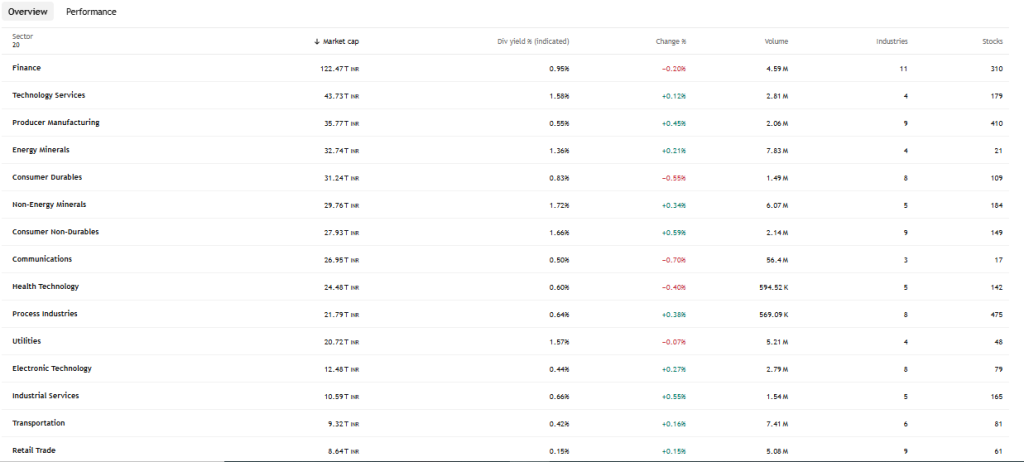Click Technology Services dividend yield 1.58%
The image size is (1024, 462).
click(559, 96)
